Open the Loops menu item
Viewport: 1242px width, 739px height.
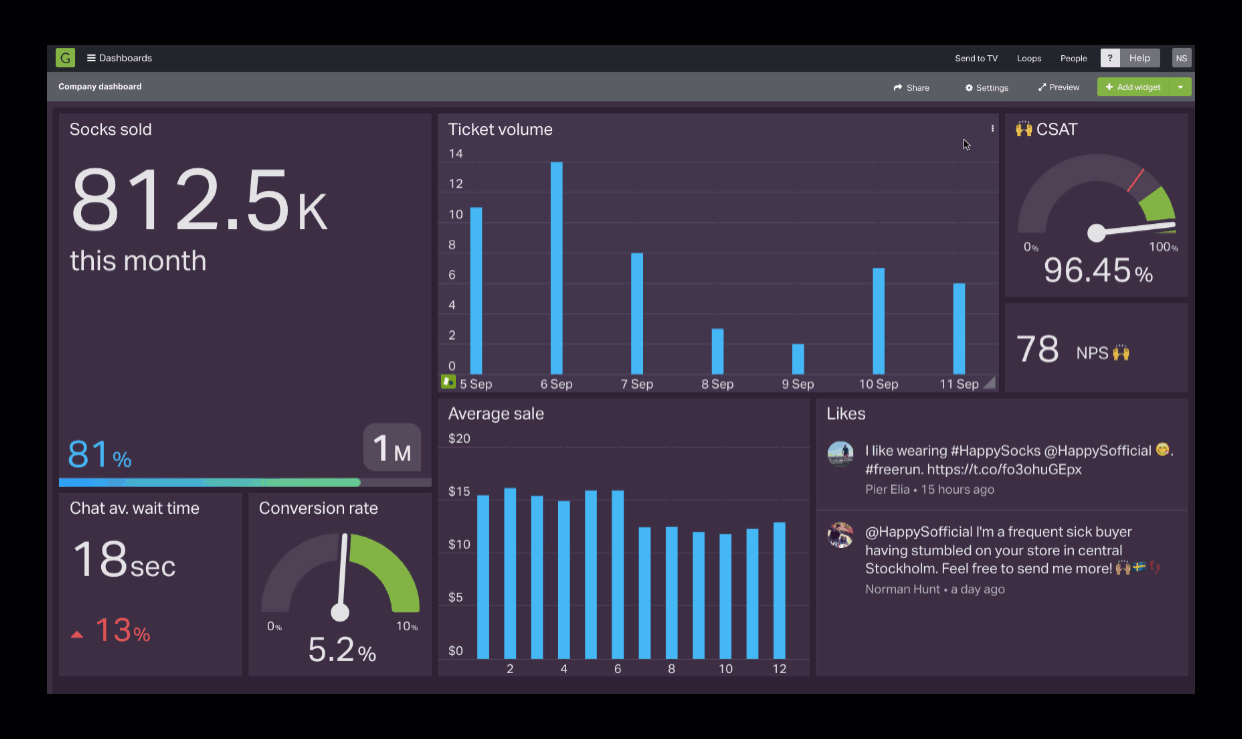pos(1029,58)
